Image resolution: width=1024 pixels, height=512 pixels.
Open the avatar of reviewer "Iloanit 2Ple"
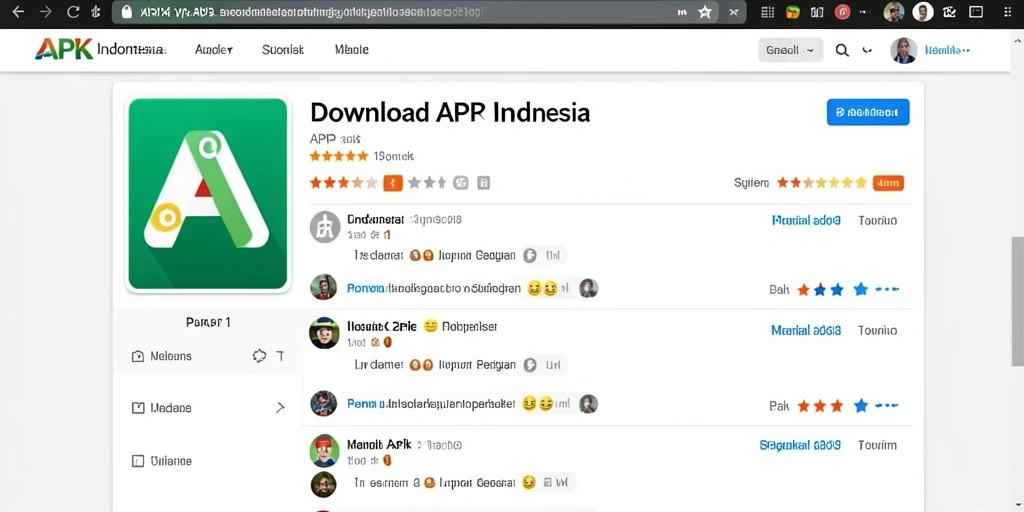point(324,333)
